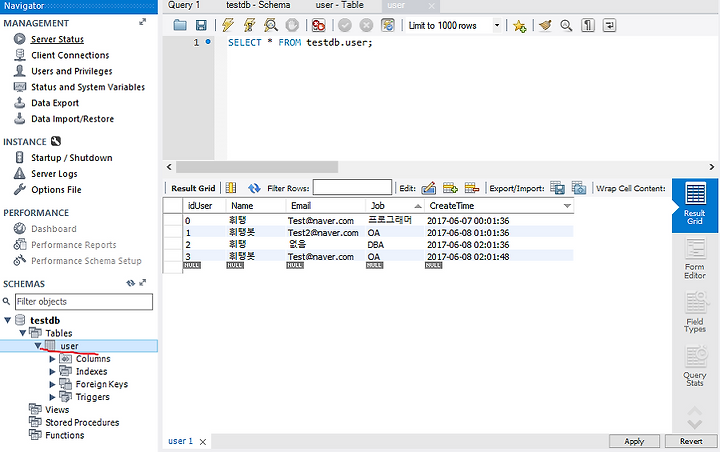Select the Result Grid side panel view
720x452 pixels.
pos(695,204)
